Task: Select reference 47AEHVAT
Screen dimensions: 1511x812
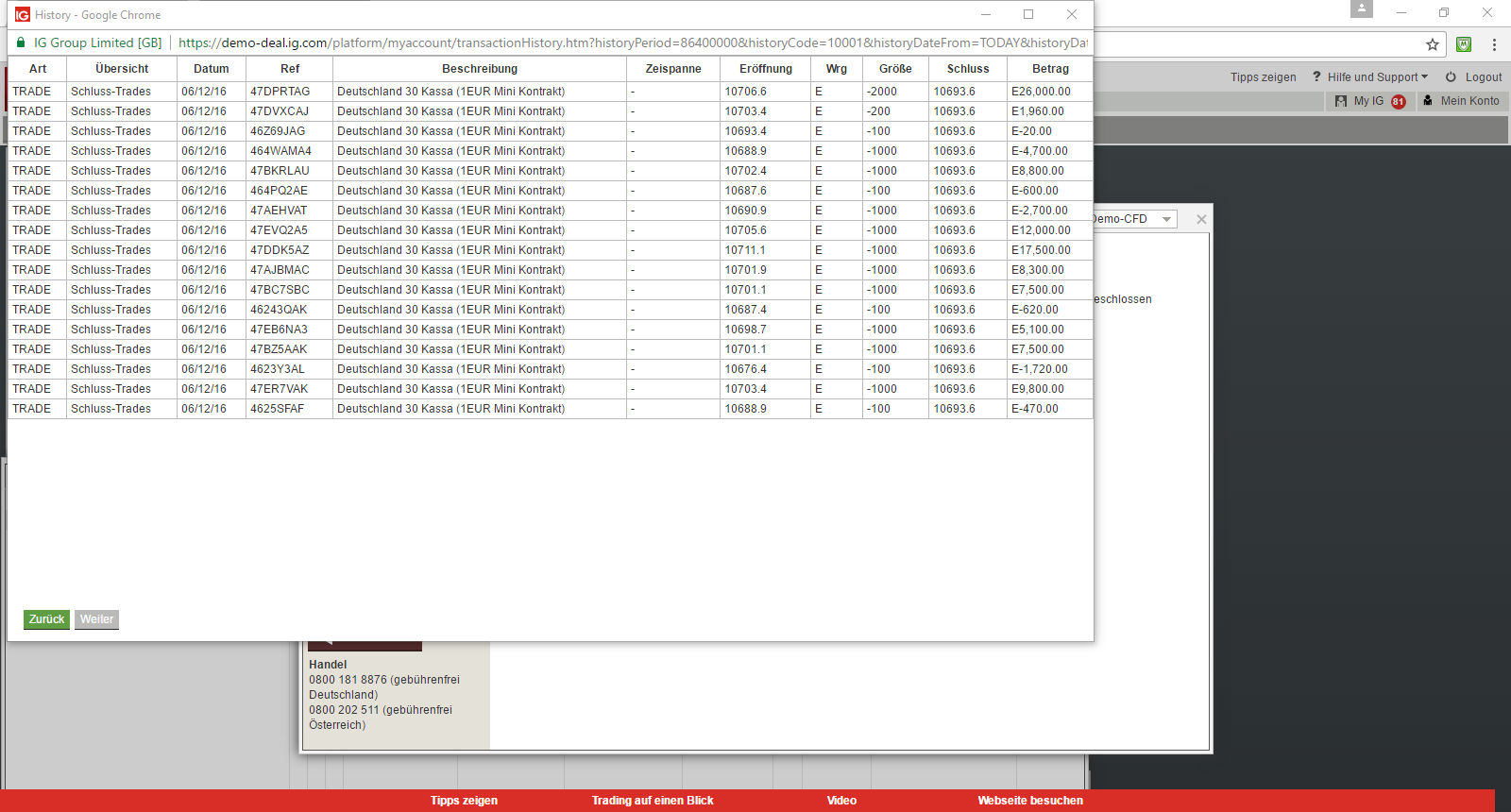Action: (x=279, y=211)
